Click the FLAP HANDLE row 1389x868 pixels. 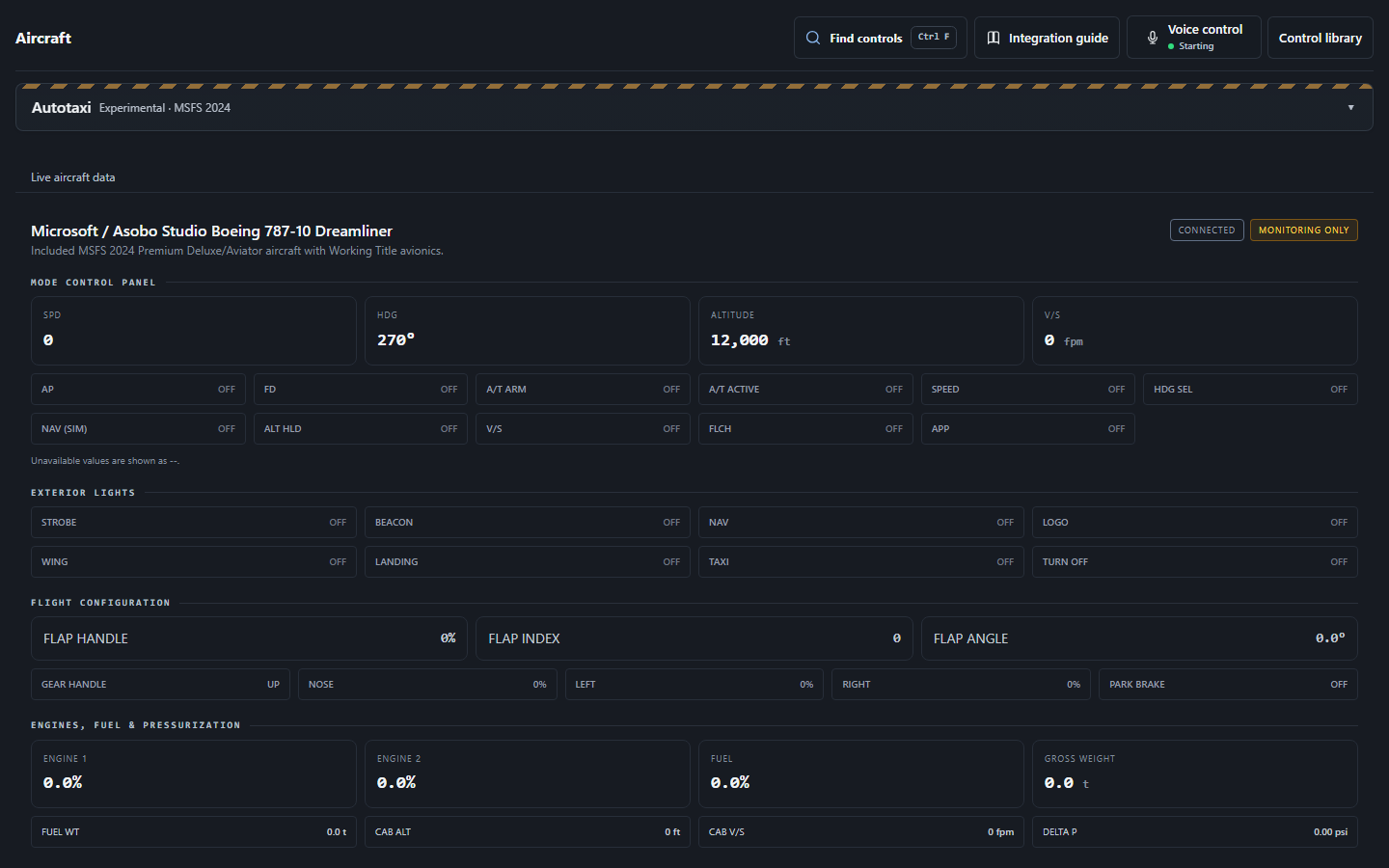click(x=249, y=638)
